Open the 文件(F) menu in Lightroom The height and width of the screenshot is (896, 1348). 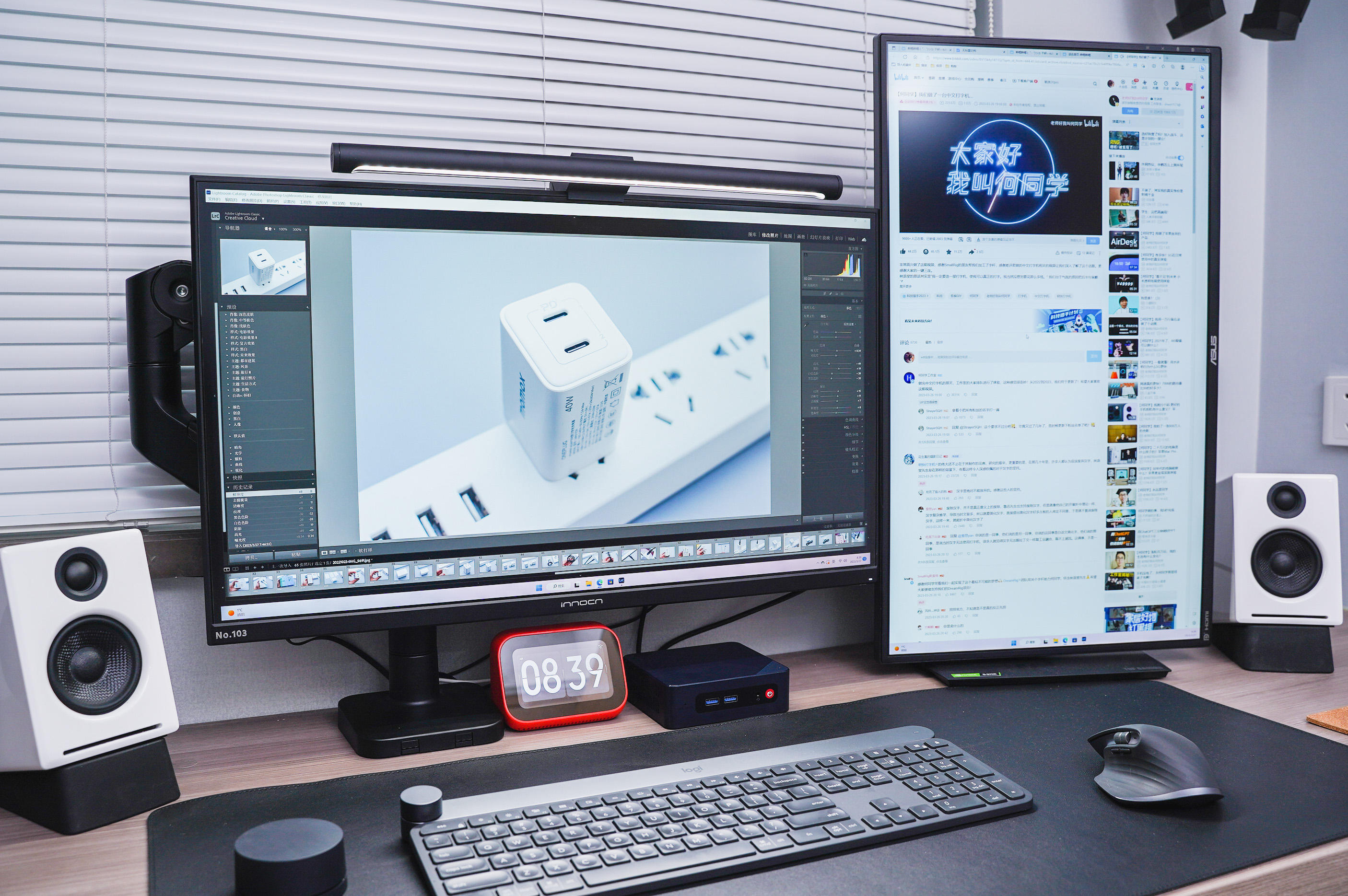click(214, 199)
